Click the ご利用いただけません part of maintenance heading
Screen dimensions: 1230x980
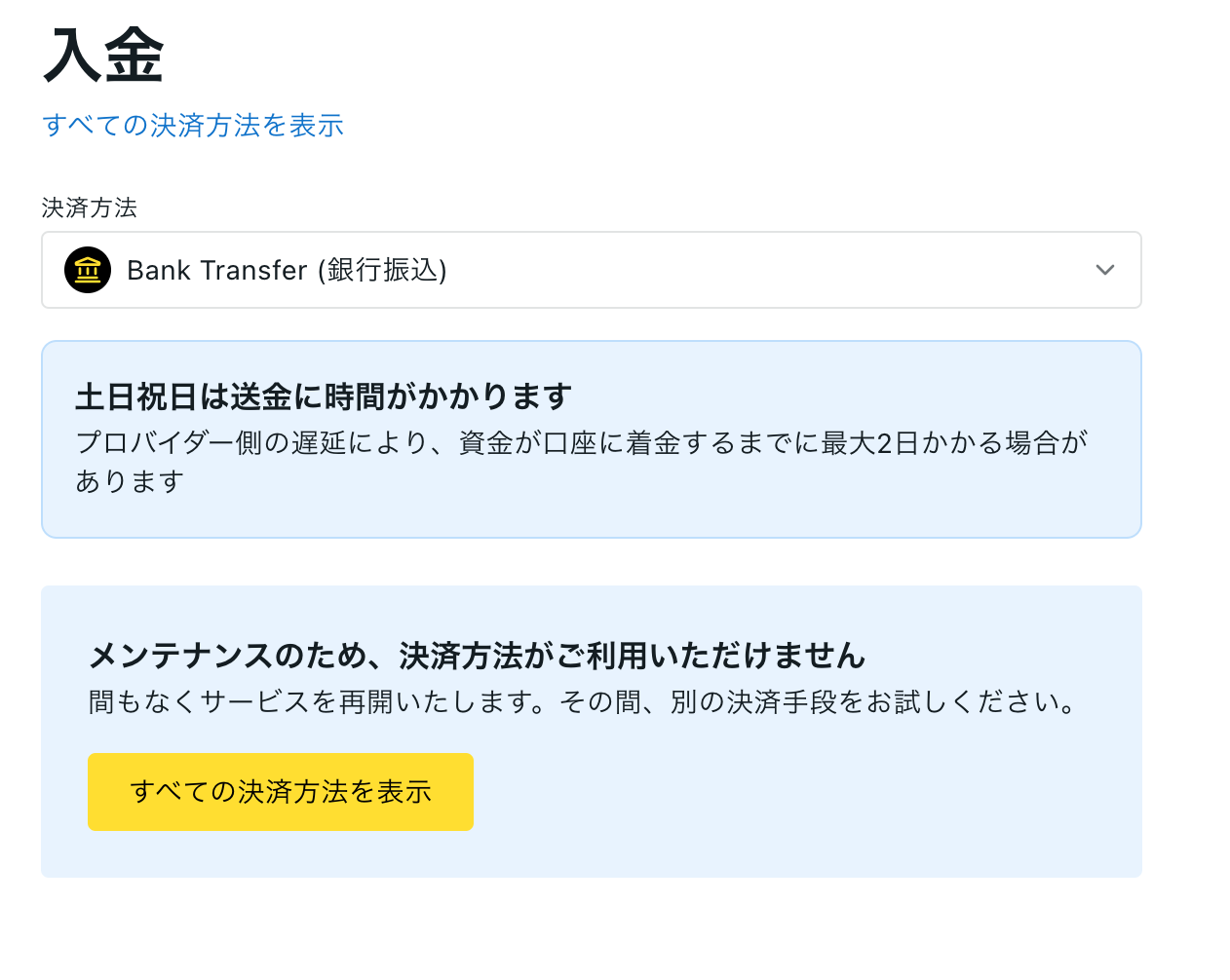(x=711, y=656)
